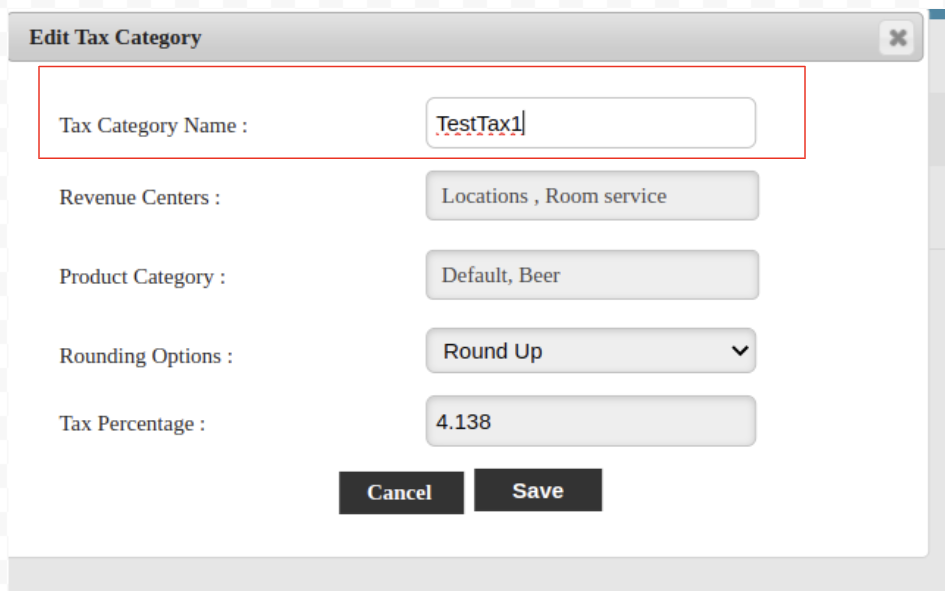Click the "Revenue Centers :" label
The image size is (945, 591).
coord(140,197)
